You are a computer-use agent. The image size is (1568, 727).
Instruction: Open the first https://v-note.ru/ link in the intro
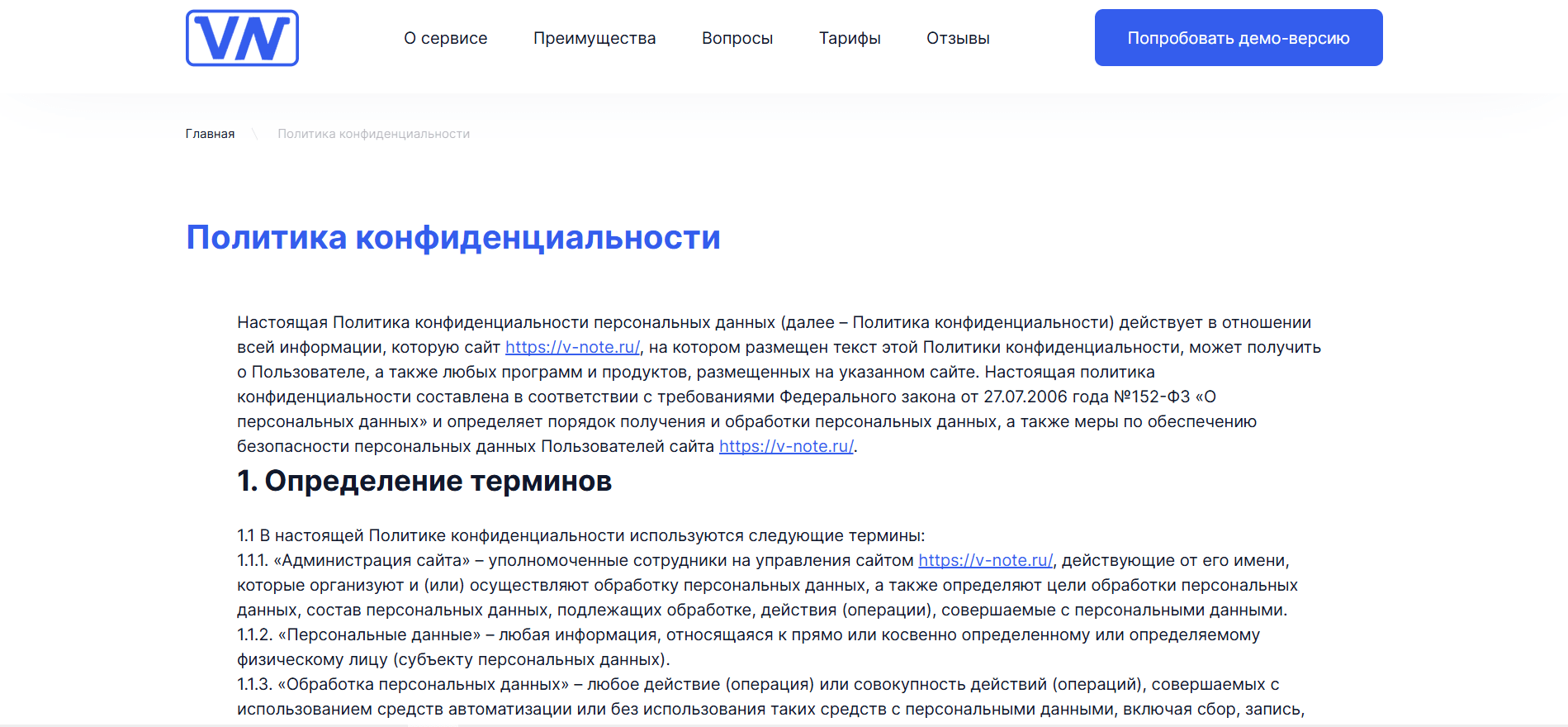tap(572, 347)
